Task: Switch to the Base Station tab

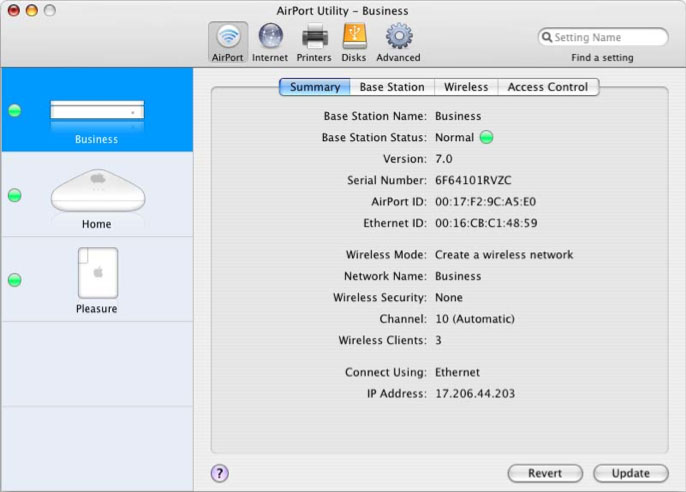Action: [x=392, y=87]
